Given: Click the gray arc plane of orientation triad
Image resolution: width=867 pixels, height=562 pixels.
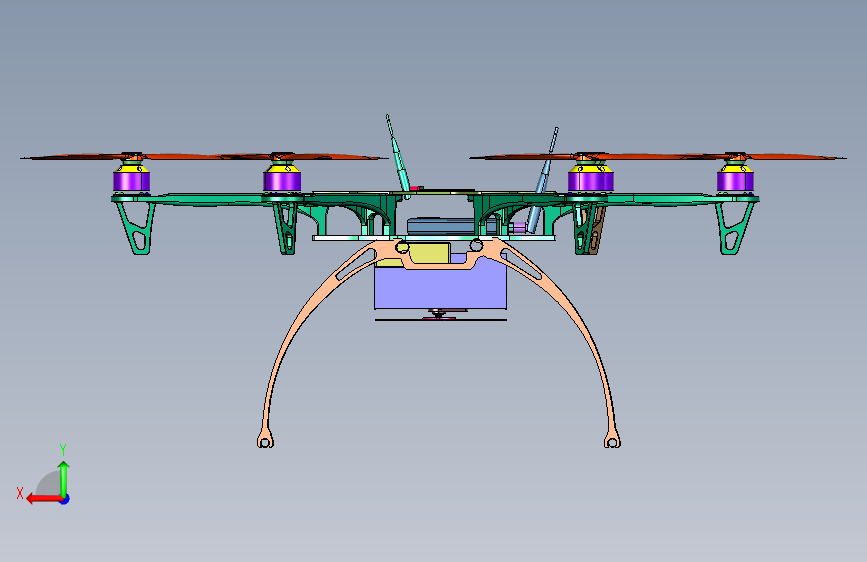Looking at the screenshot, I should click(x=48, y=483).
